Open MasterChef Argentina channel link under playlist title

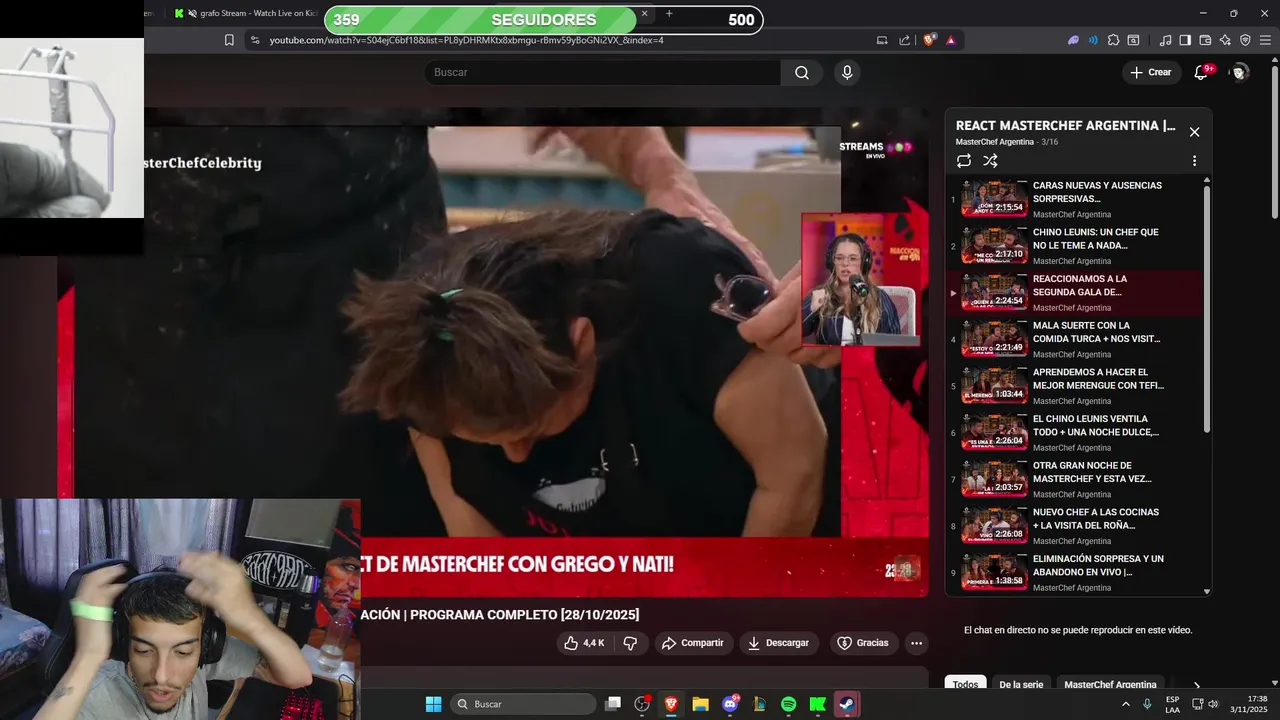995,142
